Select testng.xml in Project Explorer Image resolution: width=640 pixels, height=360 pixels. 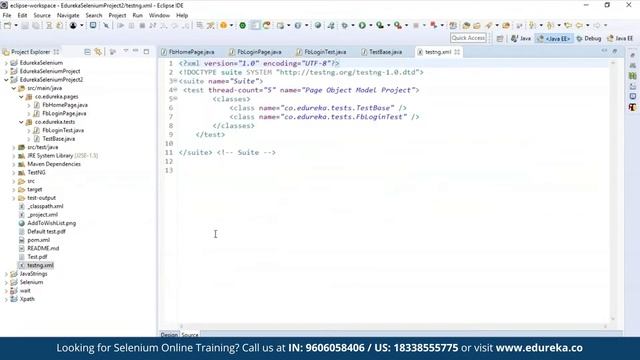[x=40, y=265]
